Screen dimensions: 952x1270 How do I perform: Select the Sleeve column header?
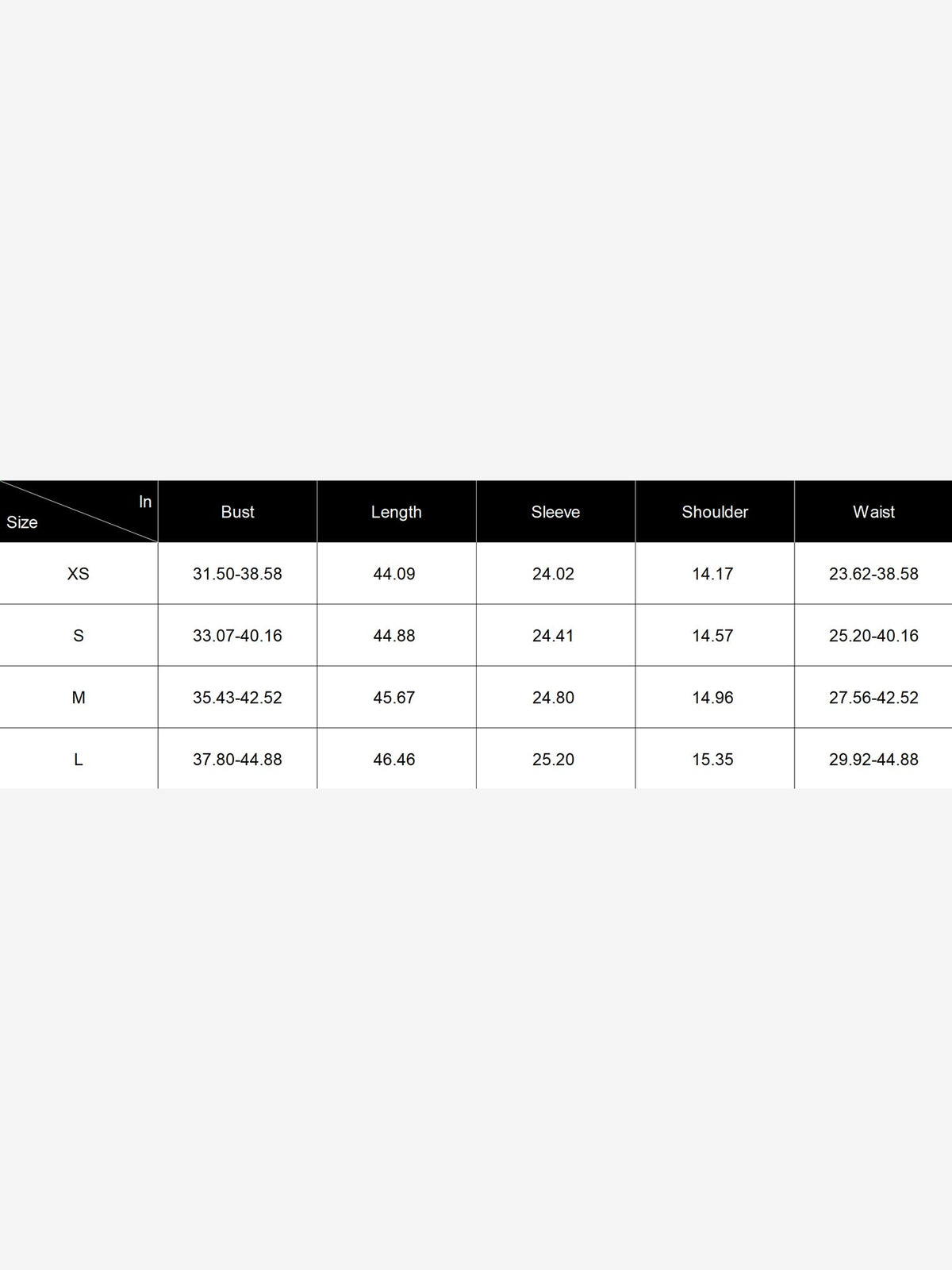pos(555,512)
